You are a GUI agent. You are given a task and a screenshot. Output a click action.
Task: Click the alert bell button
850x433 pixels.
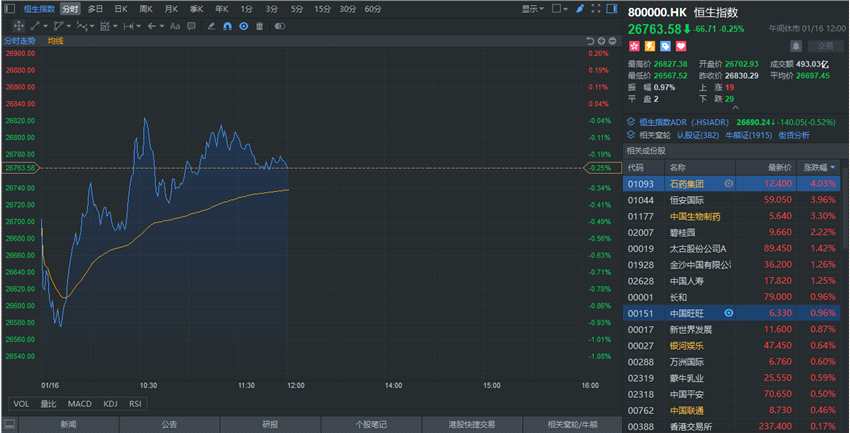pos(796,47)
